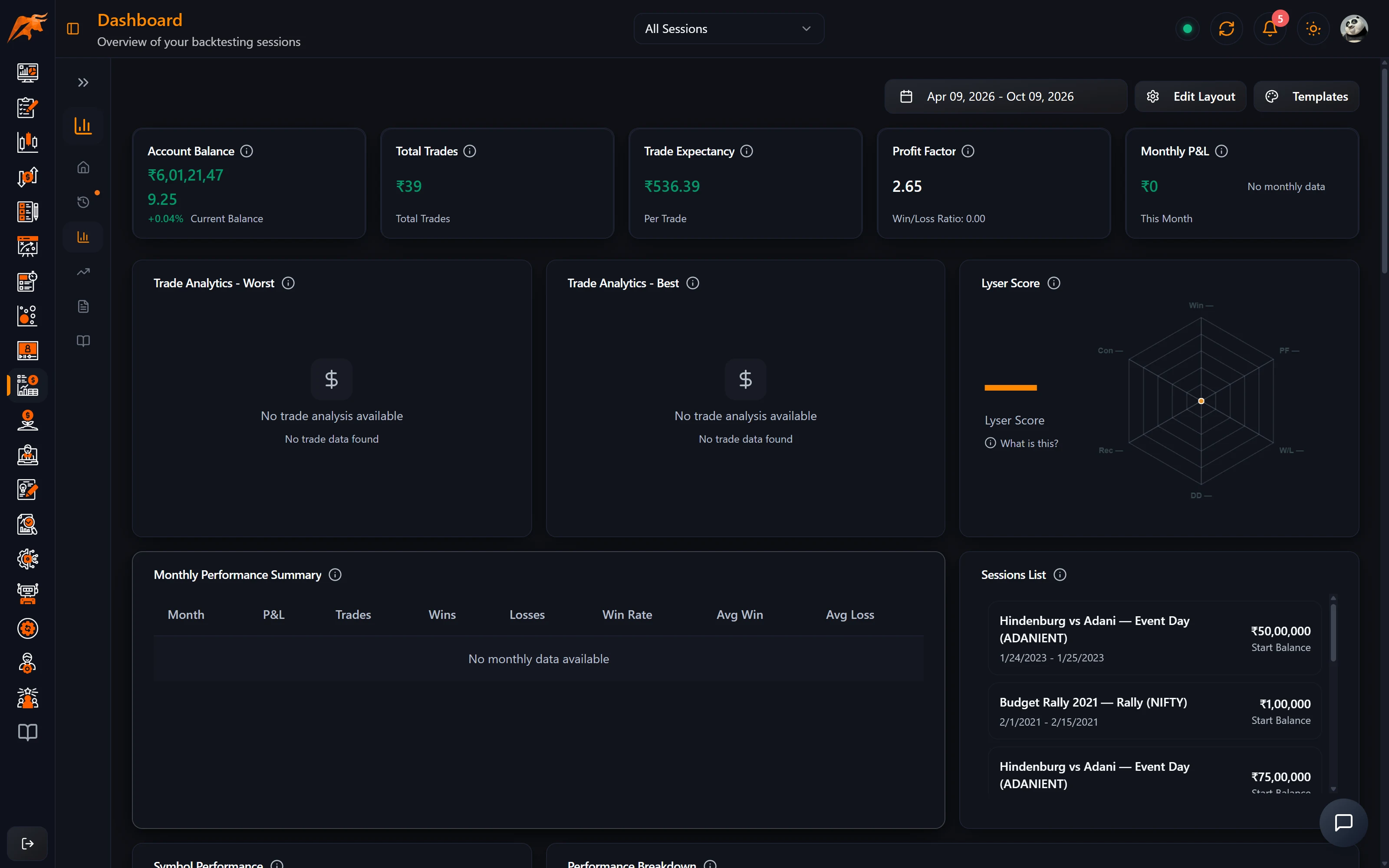Open the history clock icon with orange dot
The image size is (1389, 868).
(x=83, y=202)
